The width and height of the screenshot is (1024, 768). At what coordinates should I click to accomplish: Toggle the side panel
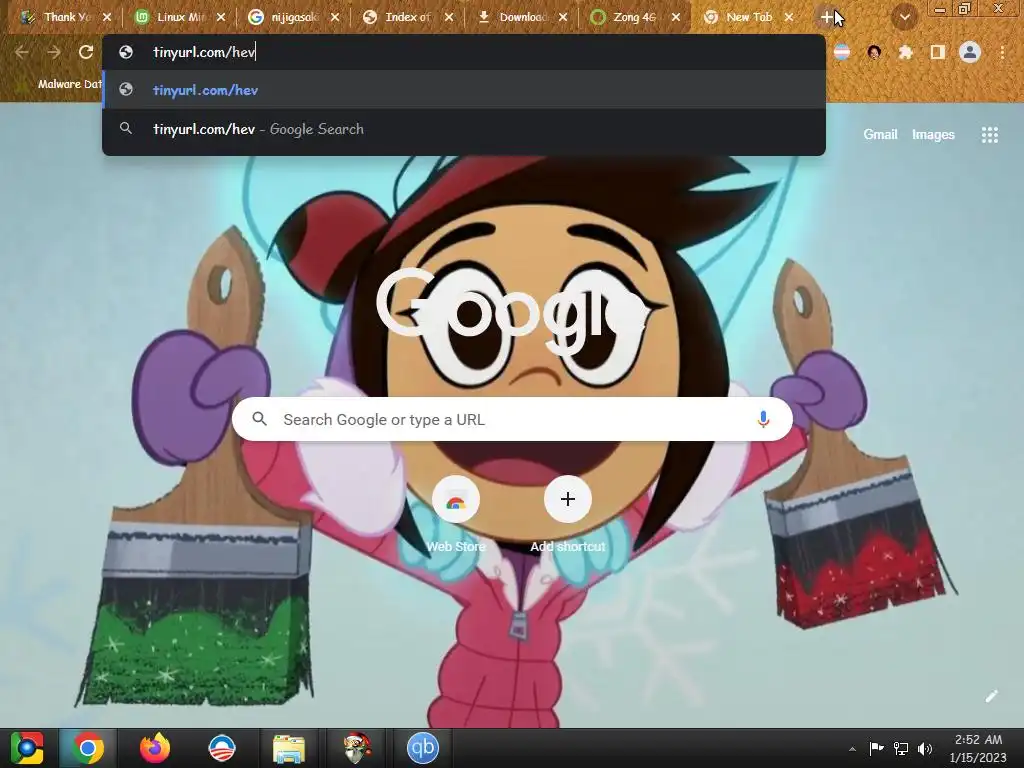(x=938, y=52)
